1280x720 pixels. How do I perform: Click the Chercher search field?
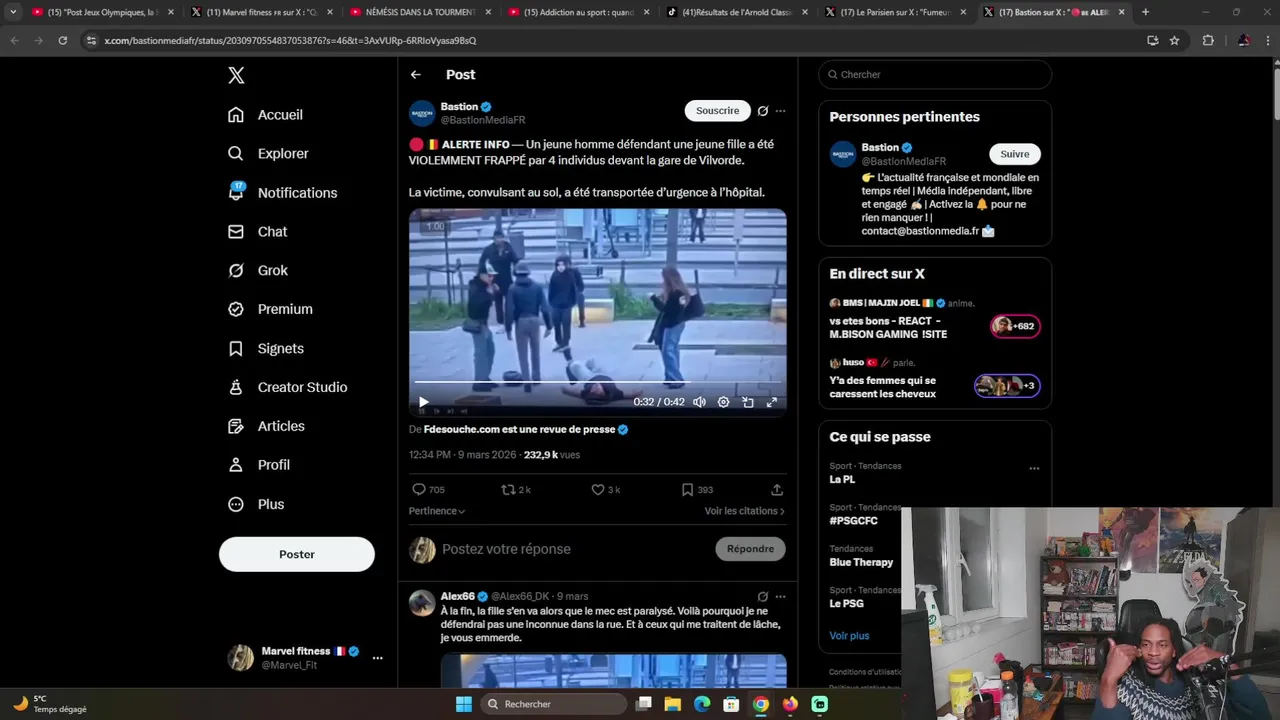point(935,75)
